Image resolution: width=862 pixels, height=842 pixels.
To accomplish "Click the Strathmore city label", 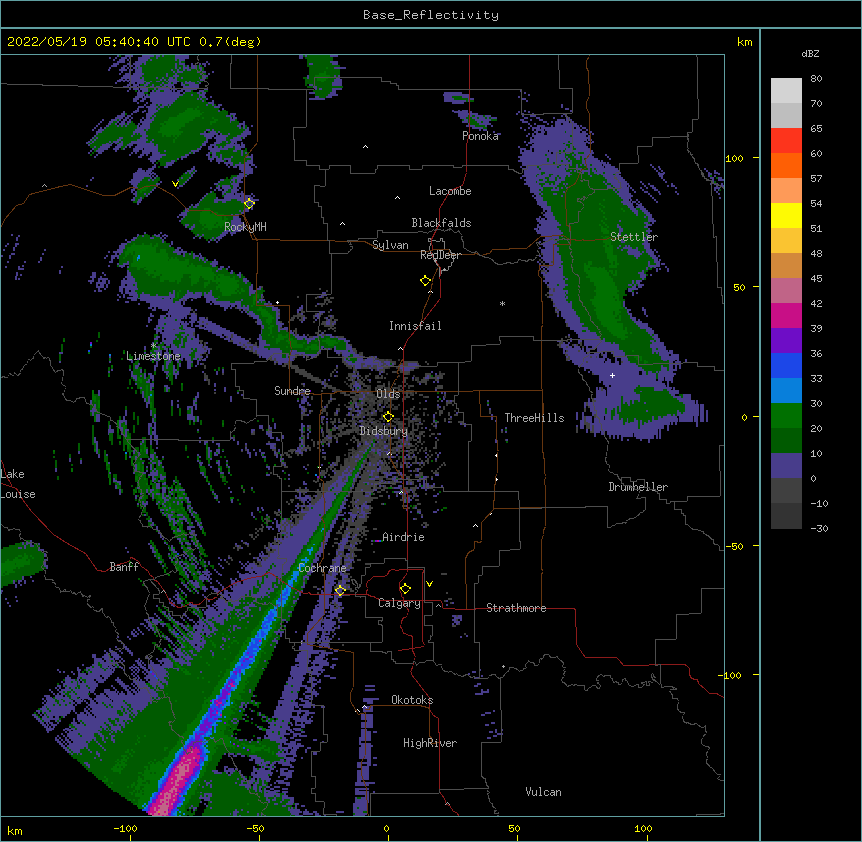I will (516, 608).
